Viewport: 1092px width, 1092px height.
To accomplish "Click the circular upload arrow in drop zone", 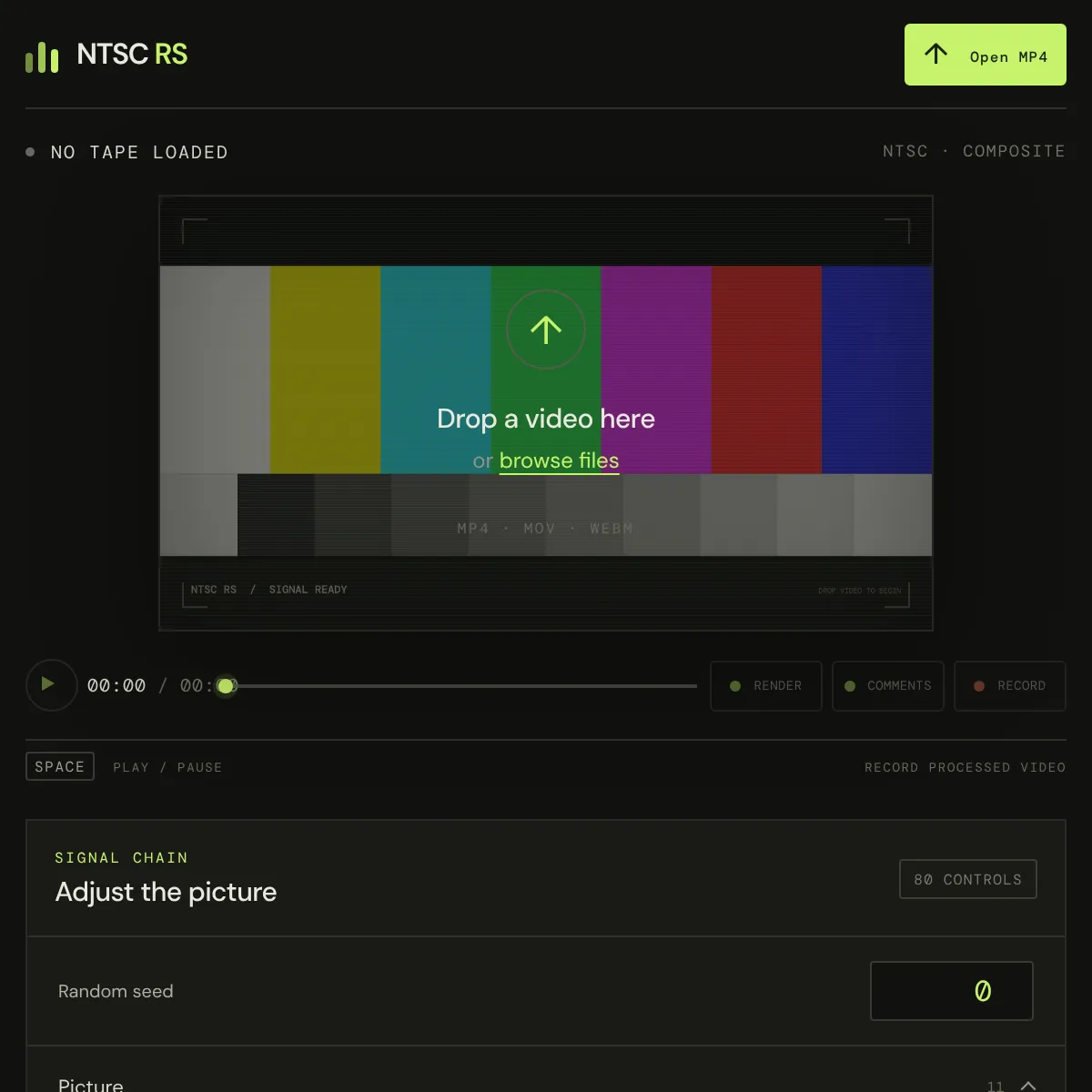I will (546, 329).
